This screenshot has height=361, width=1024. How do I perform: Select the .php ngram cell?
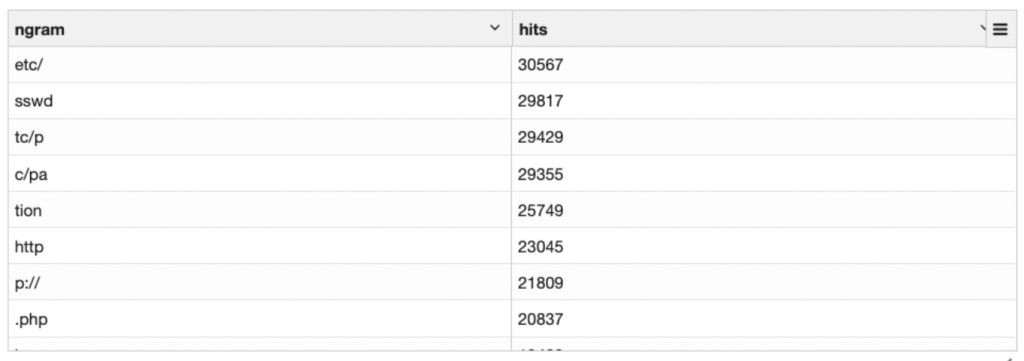(260, 319)
